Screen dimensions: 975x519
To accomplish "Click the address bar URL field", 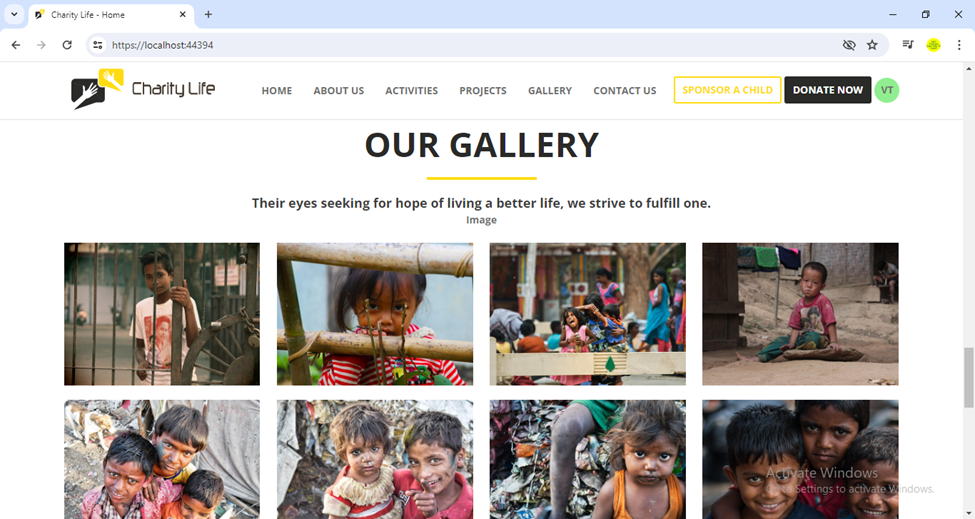I will coord(473,45).
